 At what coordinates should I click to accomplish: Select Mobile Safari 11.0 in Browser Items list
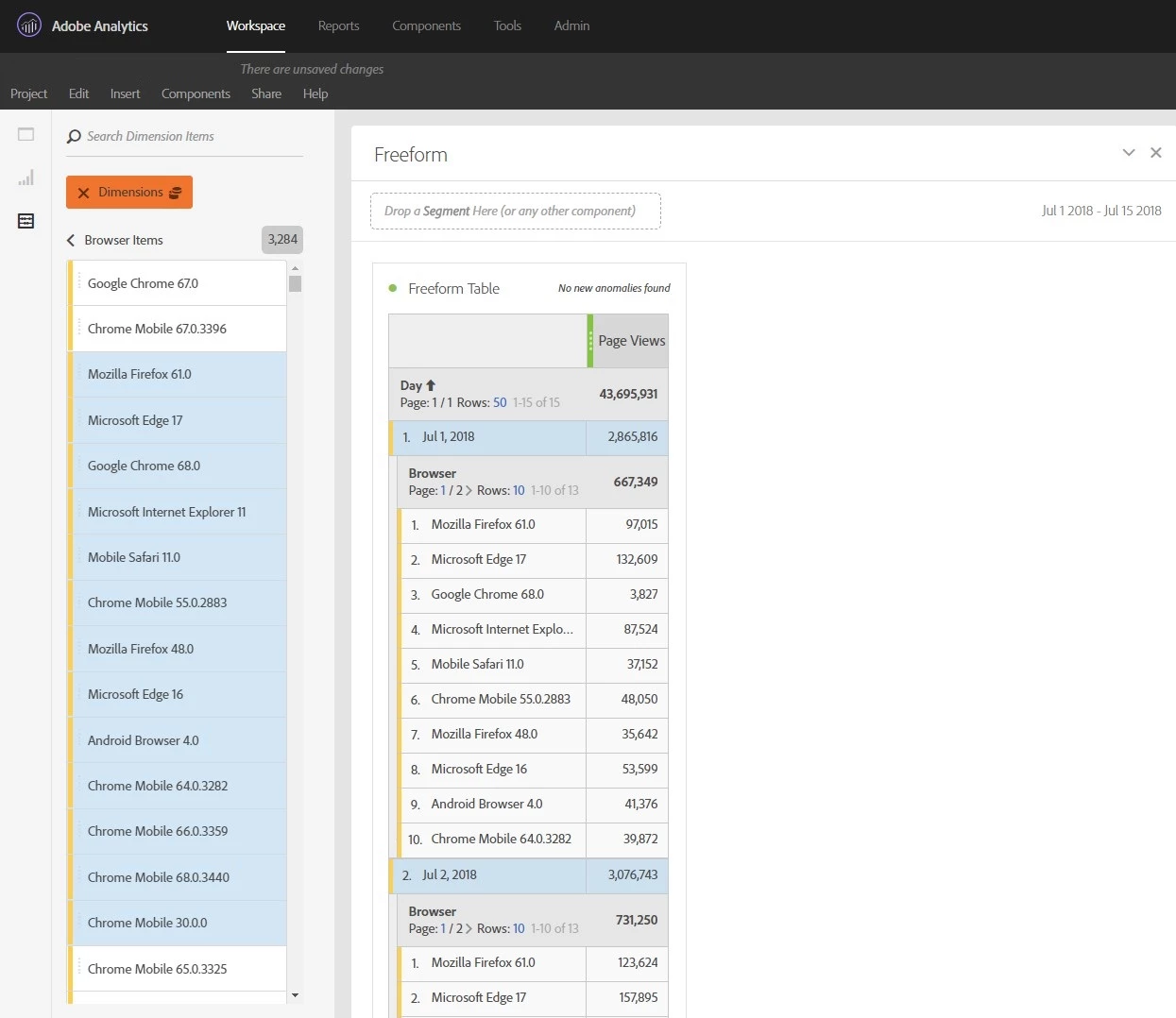[177, 557]
